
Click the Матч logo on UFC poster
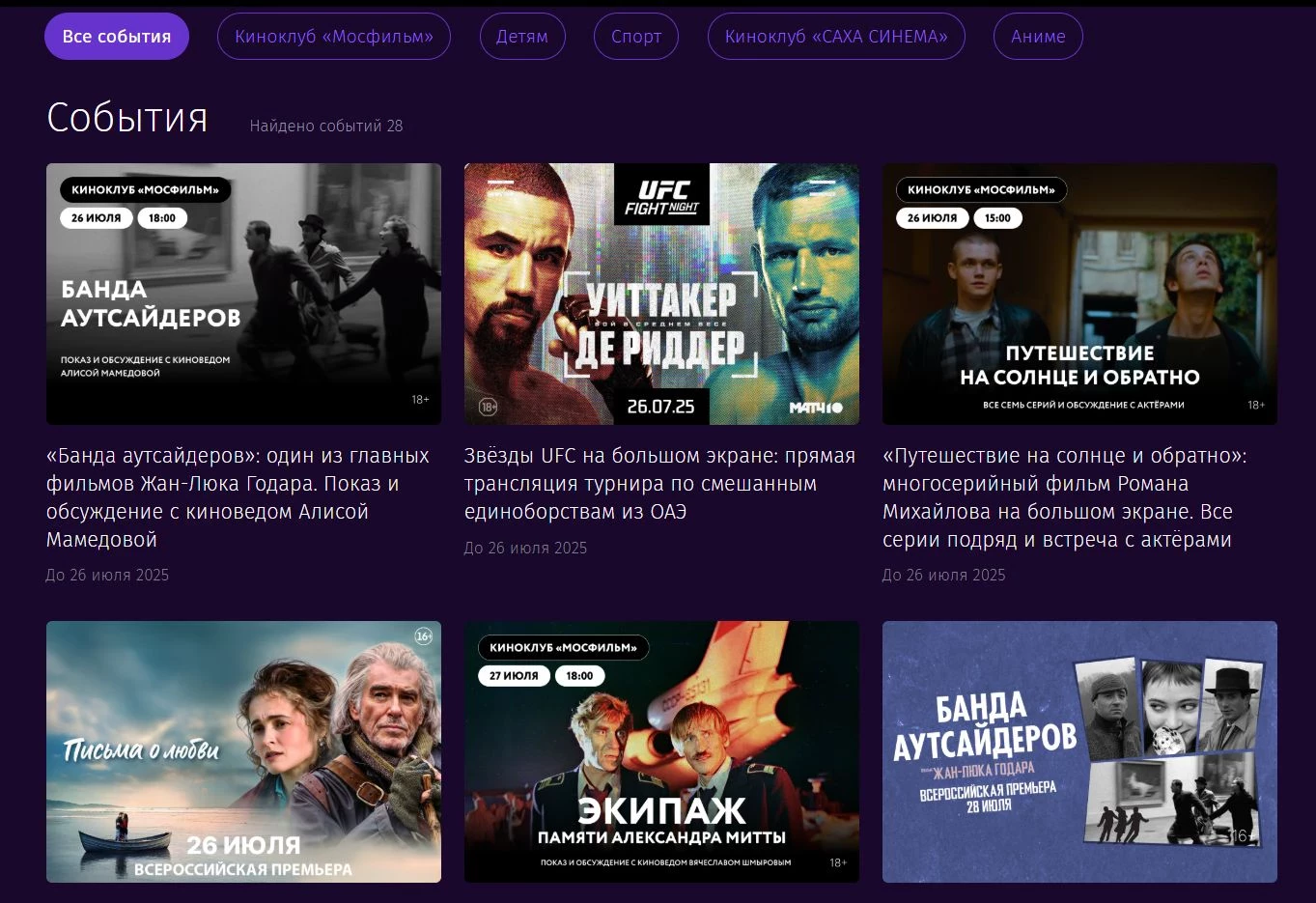(816, 408)
